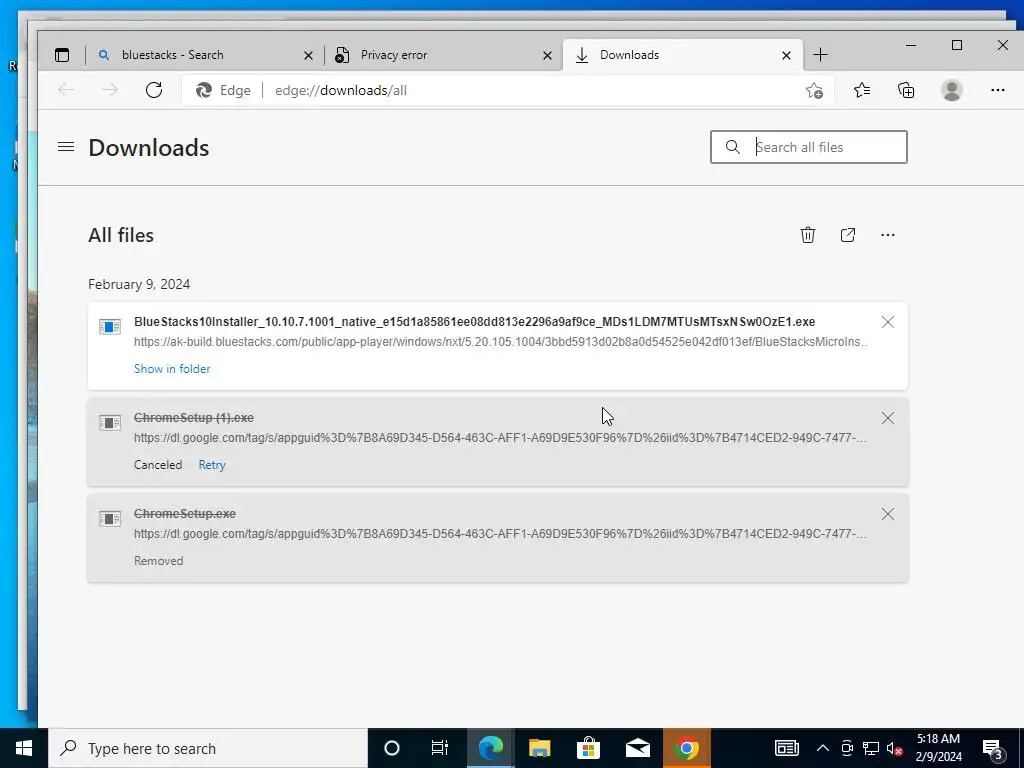The width and height of the screenshot is (1024, 768).
Task: Retry the canceled ChromeSetup (1).exe download
Action: tap(212, 465)
